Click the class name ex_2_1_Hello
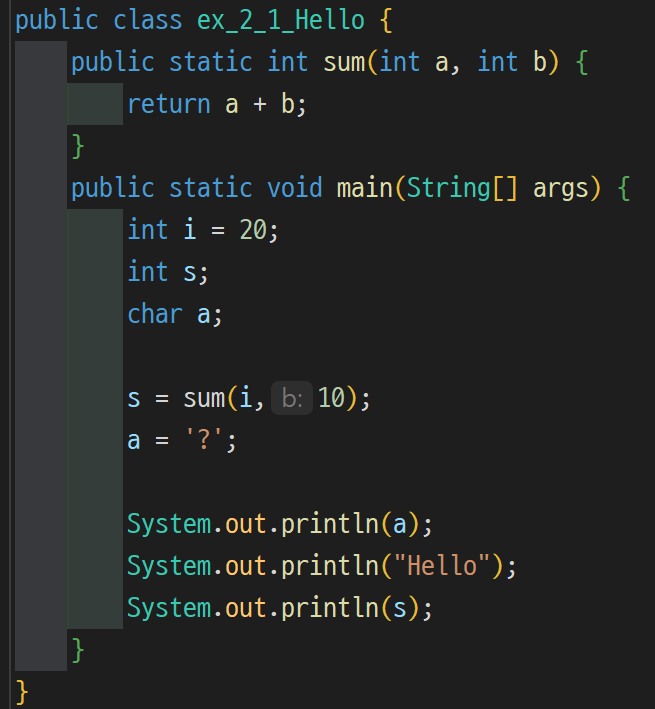 (280, 21)
